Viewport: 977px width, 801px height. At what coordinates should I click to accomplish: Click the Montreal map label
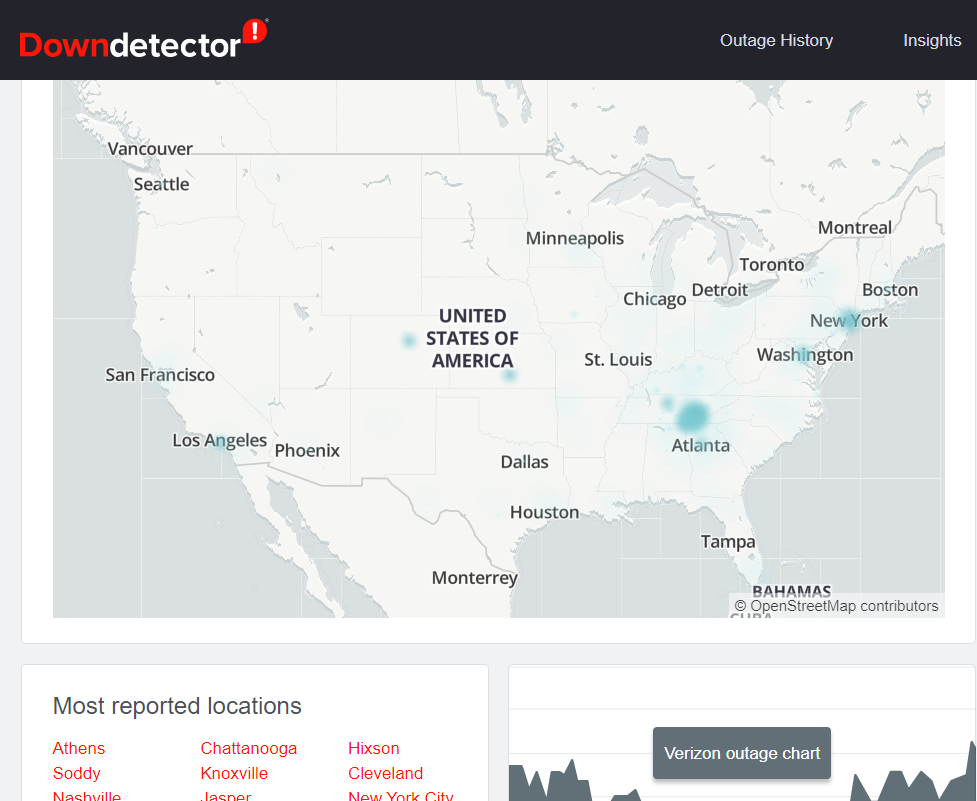pyautogui.click(x=855, y=227)
